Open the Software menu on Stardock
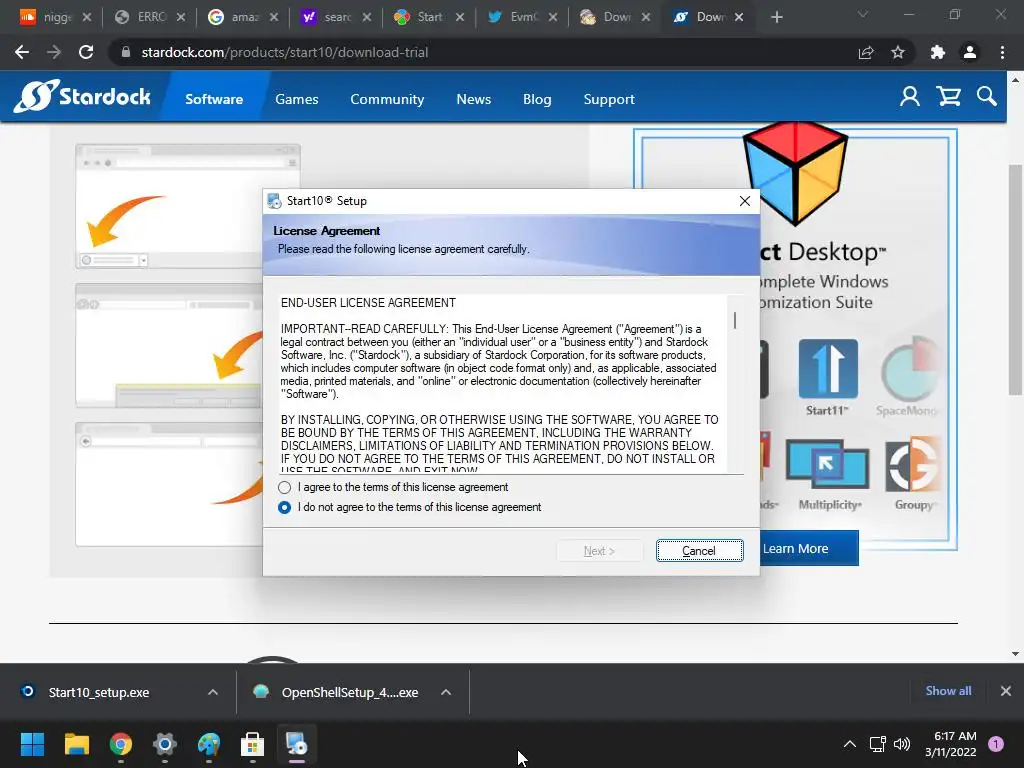 point(214,99)
